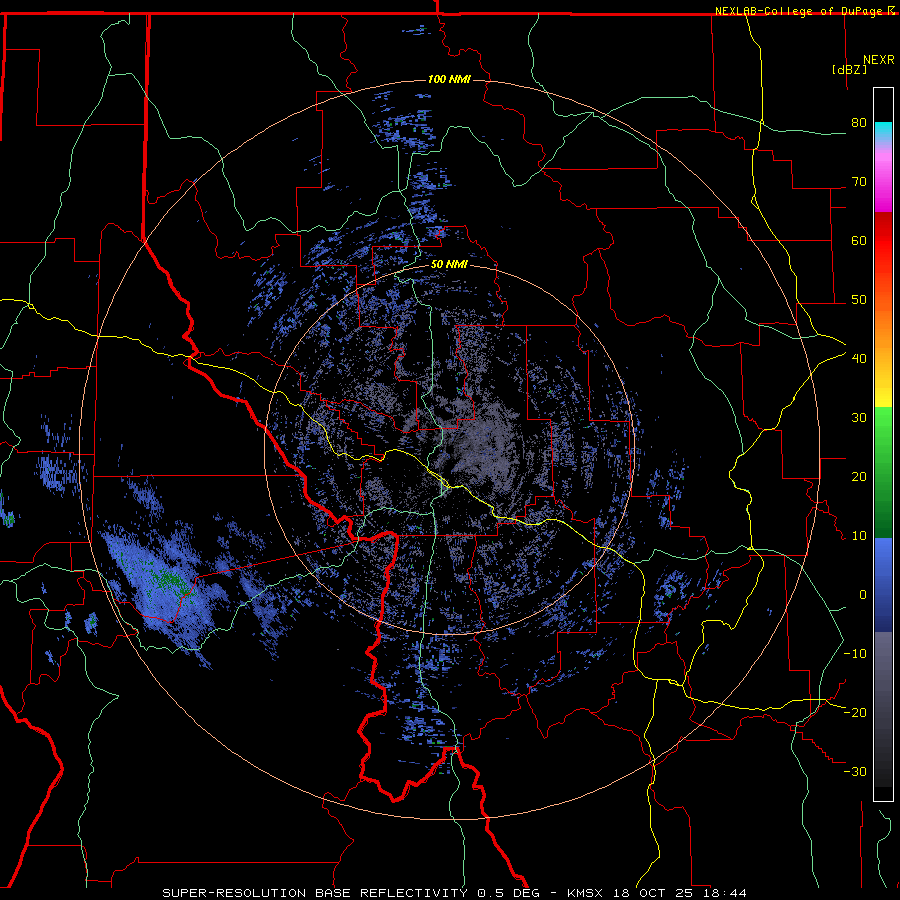Click the 80 value on dBZ scale
900x900 pixels.
coord(859,123)
